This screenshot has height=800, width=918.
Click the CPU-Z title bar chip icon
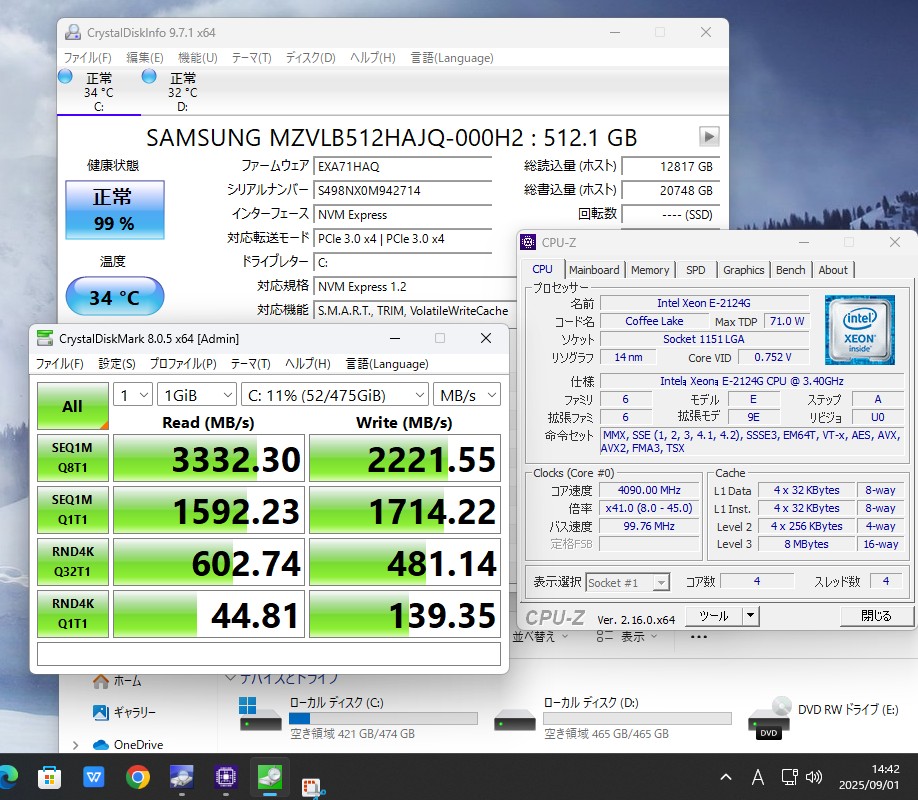click(x=528, y=242)
